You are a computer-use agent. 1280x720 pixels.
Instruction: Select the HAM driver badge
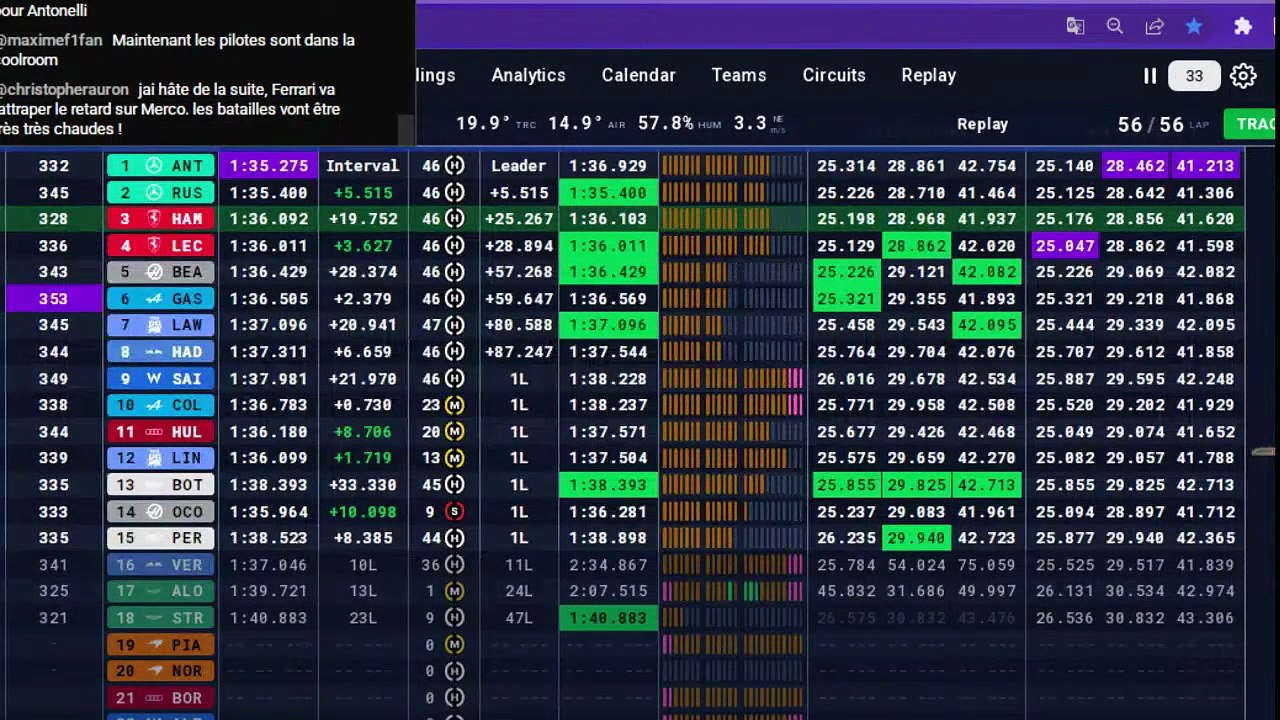click(x=160, y=219)
